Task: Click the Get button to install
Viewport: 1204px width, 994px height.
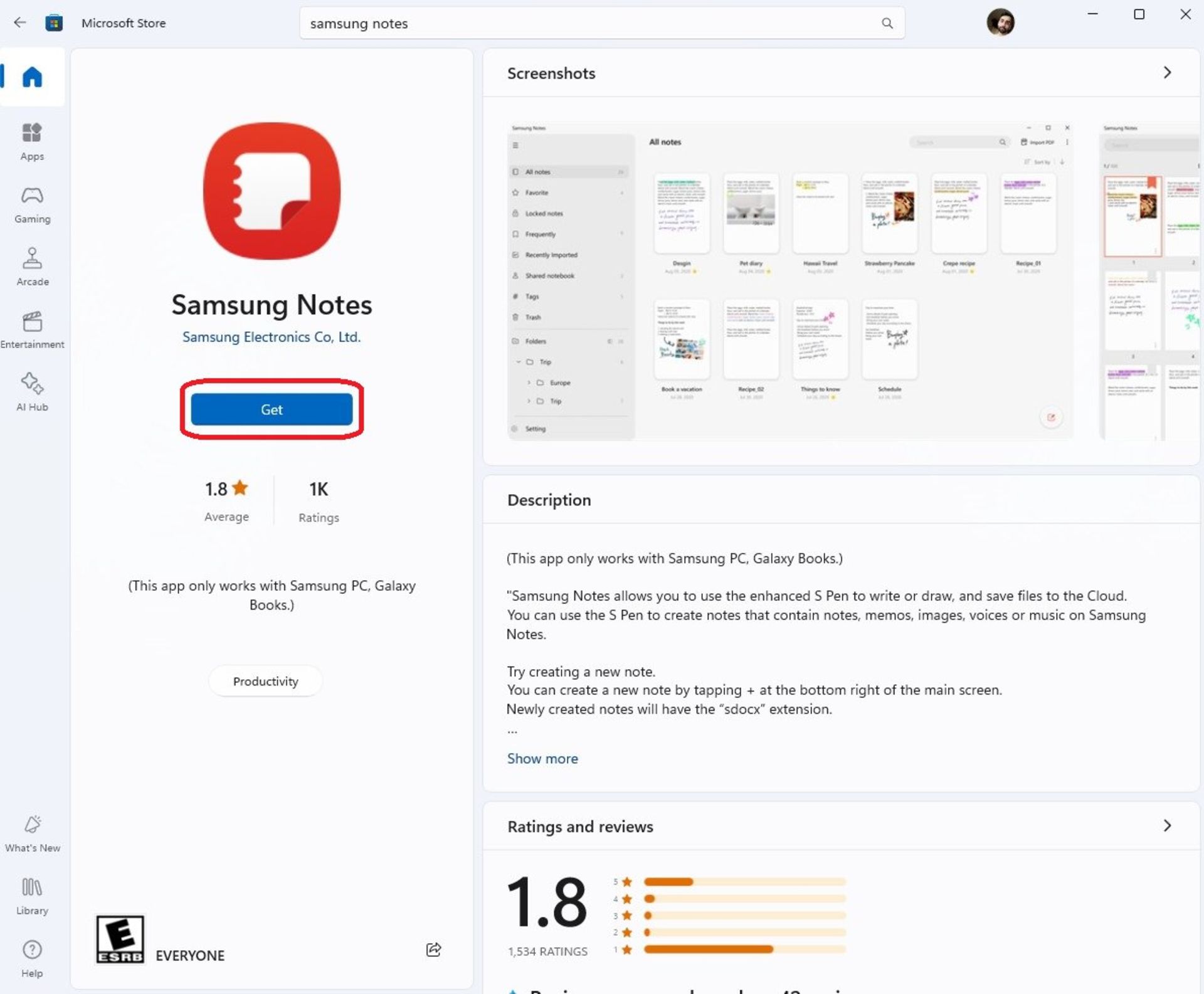Action: (x=271, y=409)
